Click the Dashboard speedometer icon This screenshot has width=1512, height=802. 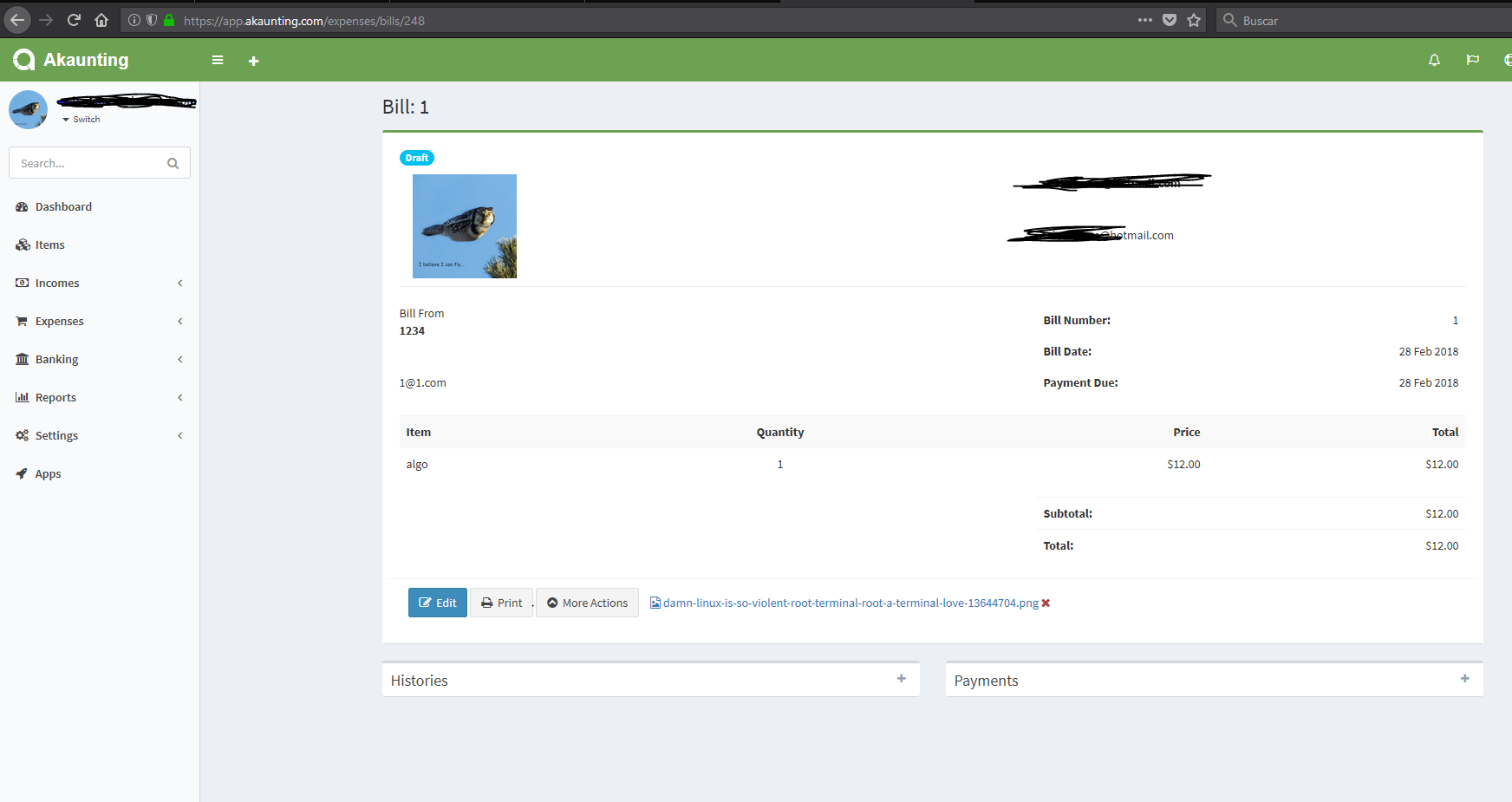tap(22, 206)
